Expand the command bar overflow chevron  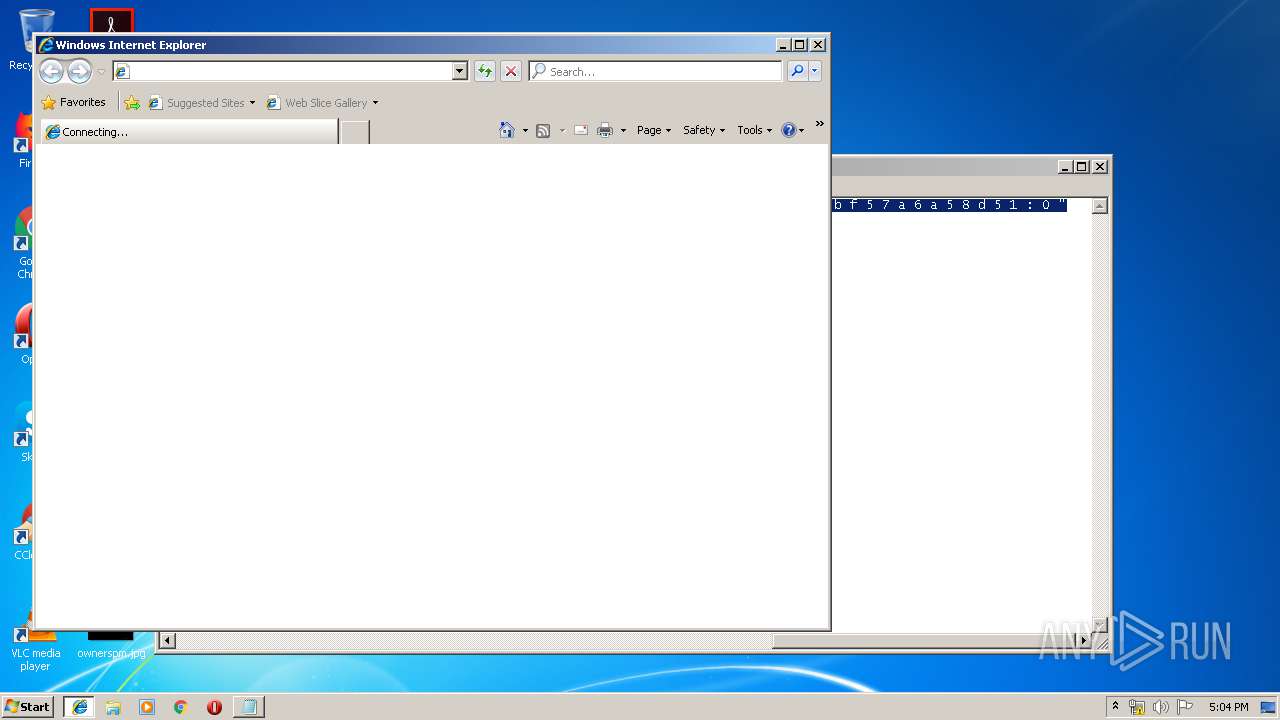[820, 124]
